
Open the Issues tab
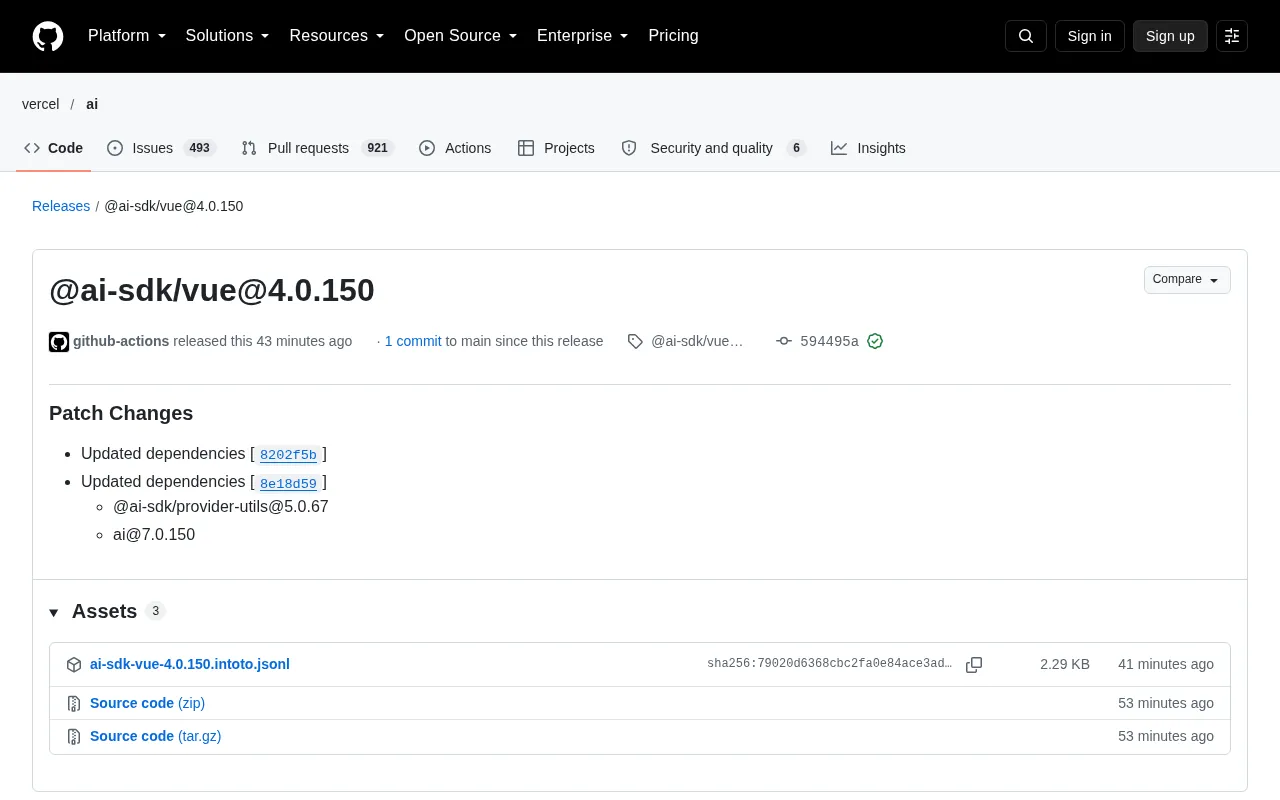point(160,148)
